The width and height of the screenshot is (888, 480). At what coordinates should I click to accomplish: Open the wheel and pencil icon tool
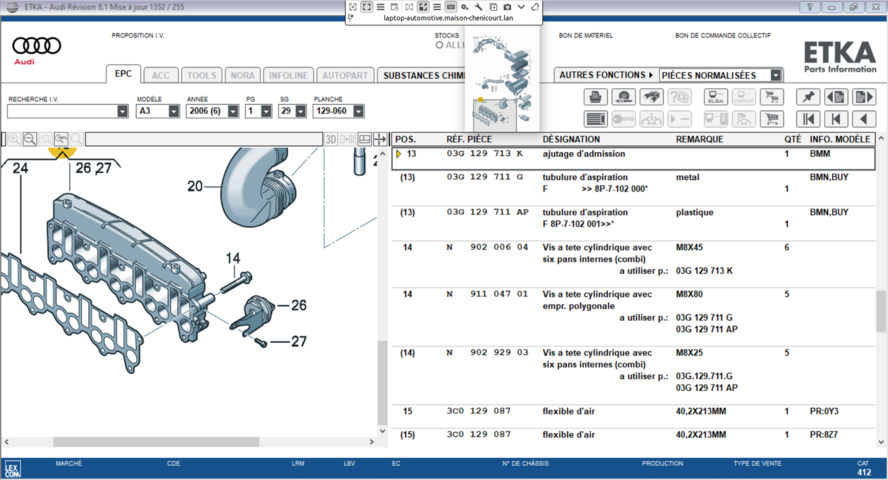624,97
